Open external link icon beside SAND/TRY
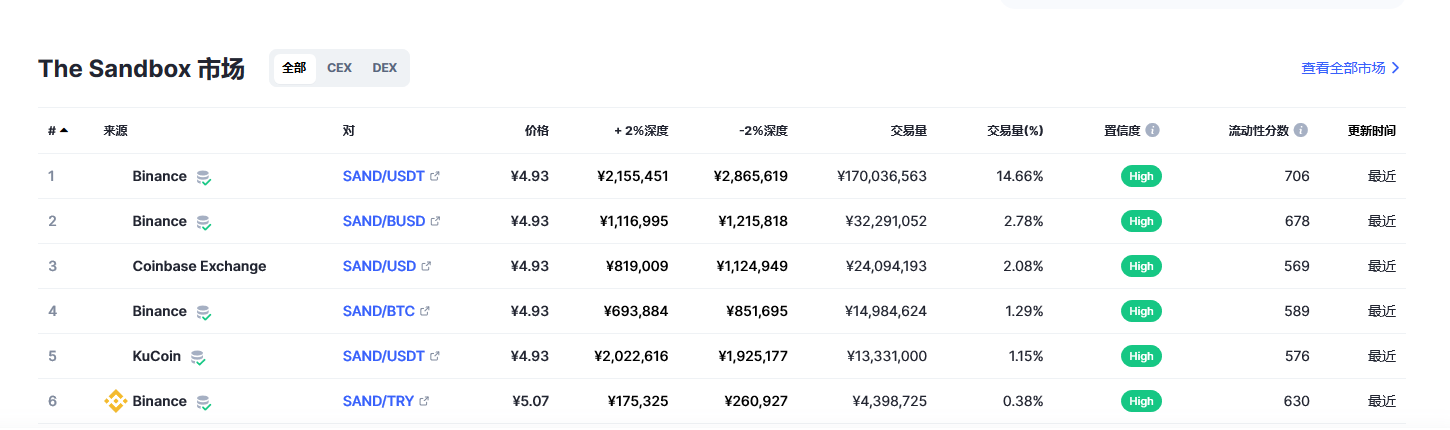This screenshot has height=430, width=1450. click(424, 401)
